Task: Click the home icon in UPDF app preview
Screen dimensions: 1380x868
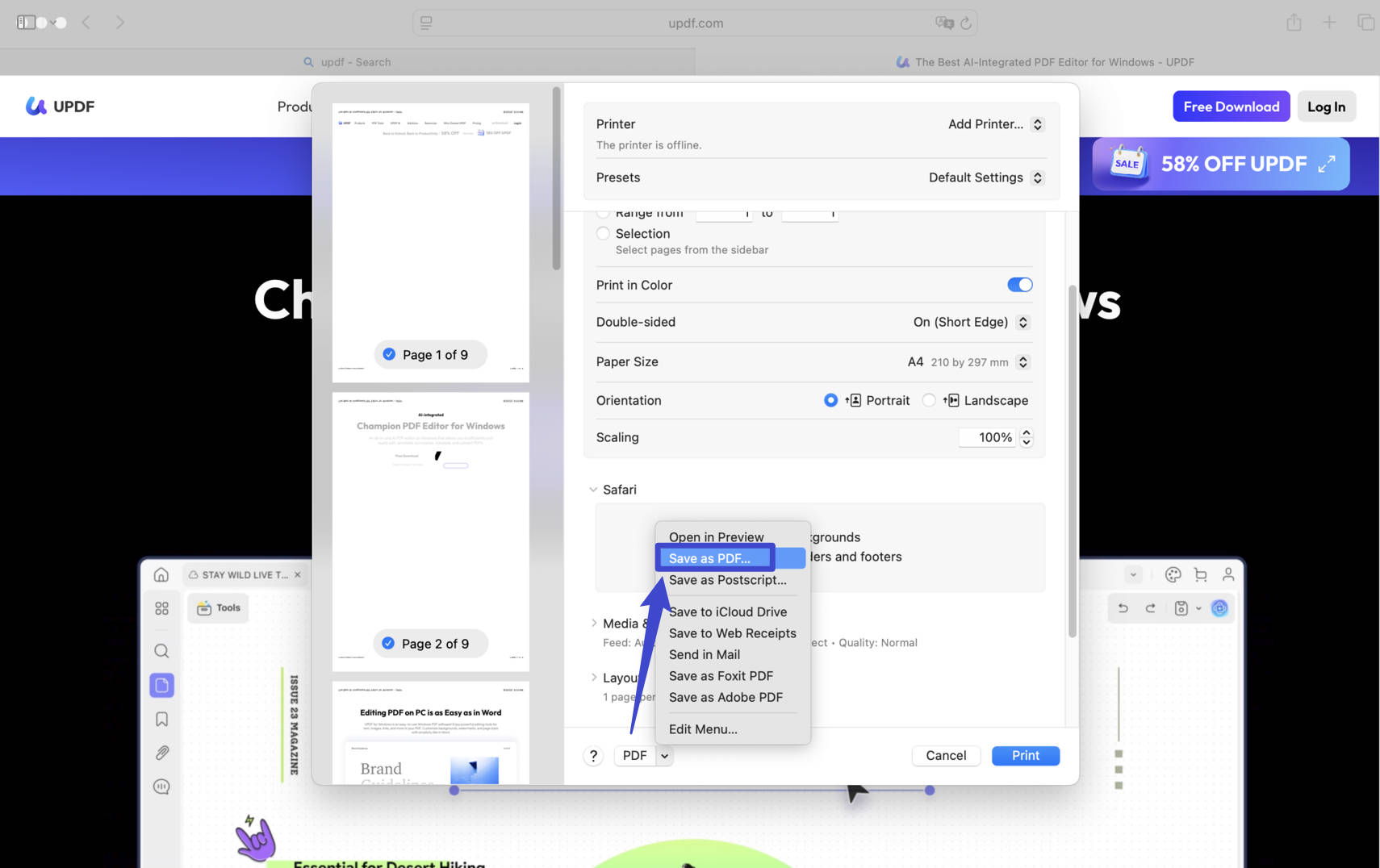Action: click(161, 574)
